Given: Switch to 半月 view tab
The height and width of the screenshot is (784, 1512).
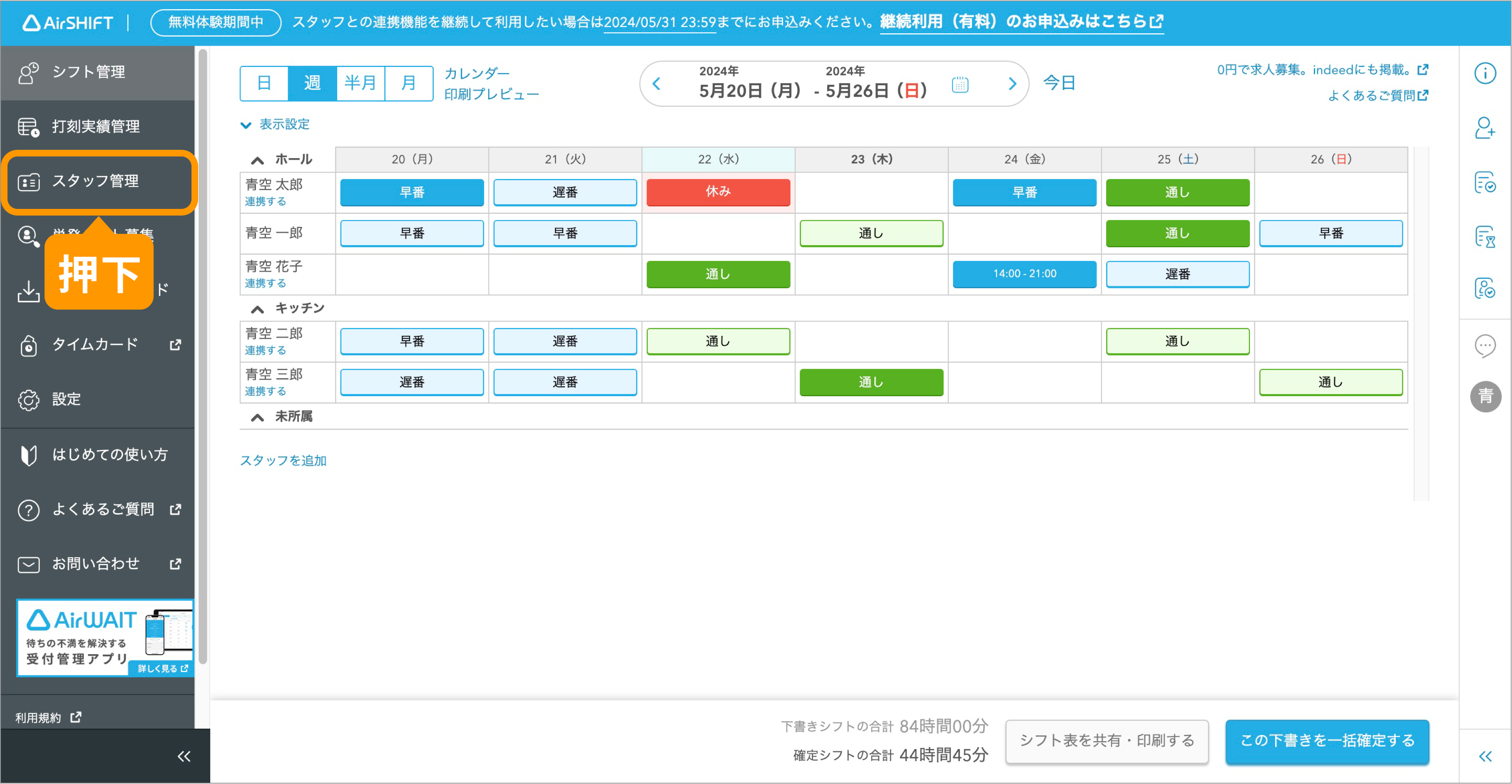Looking at the screenshot, I should click(361, 83).
